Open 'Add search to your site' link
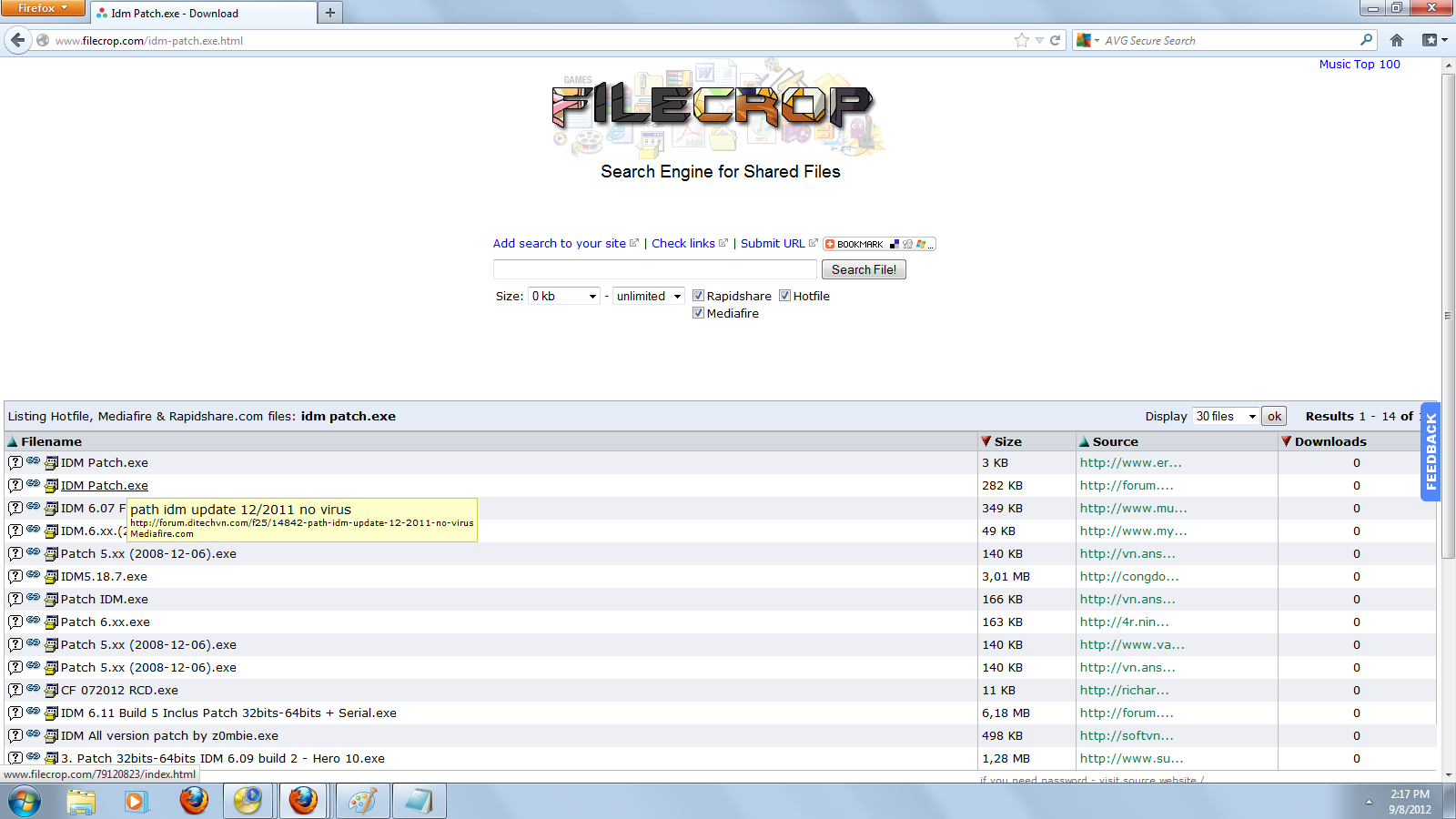This screenshot has height=819, width=1456. [560, 243]
